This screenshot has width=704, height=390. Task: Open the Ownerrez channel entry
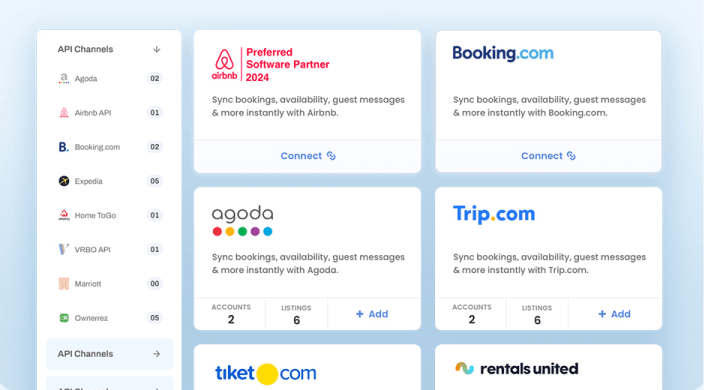pyautogui.click(x=110, y=318)
